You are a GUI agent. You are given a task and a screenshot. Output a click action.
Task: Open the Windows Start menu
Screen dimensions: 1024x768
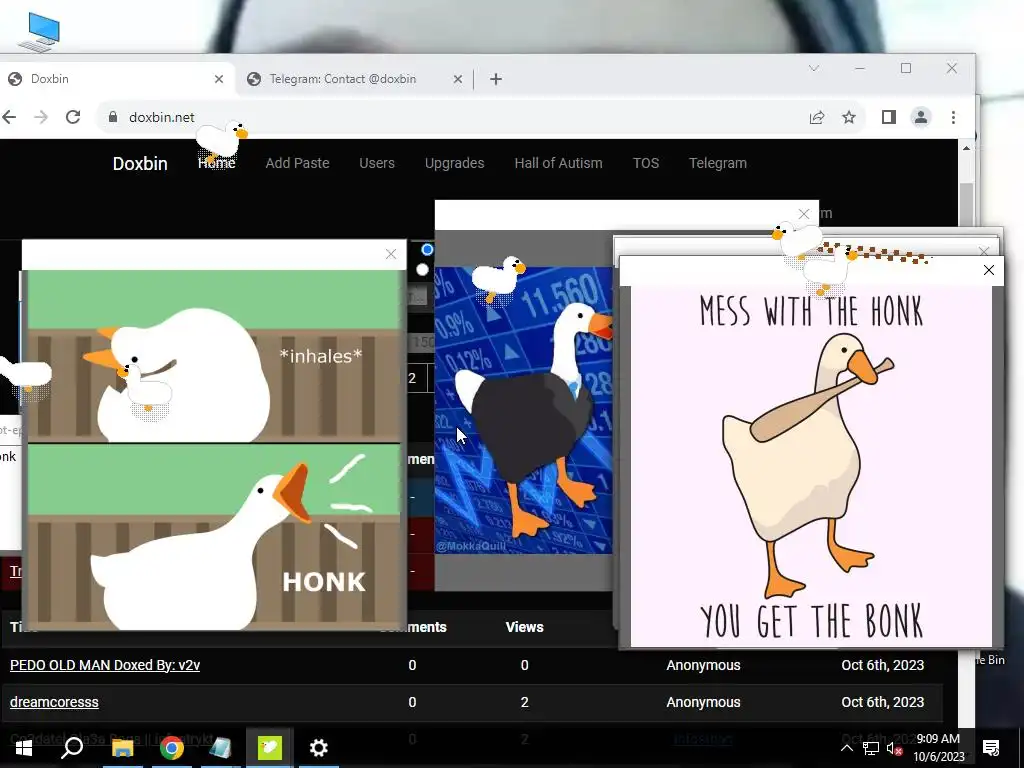[x=24, y=748]
